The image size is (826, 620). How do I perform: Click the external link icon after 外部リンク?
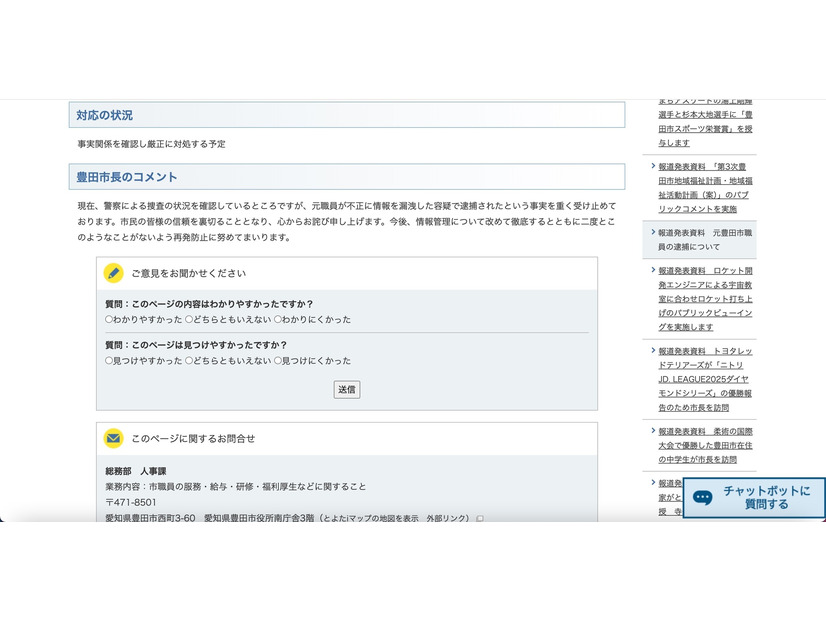pyautogui.click(x=480, y=519)
